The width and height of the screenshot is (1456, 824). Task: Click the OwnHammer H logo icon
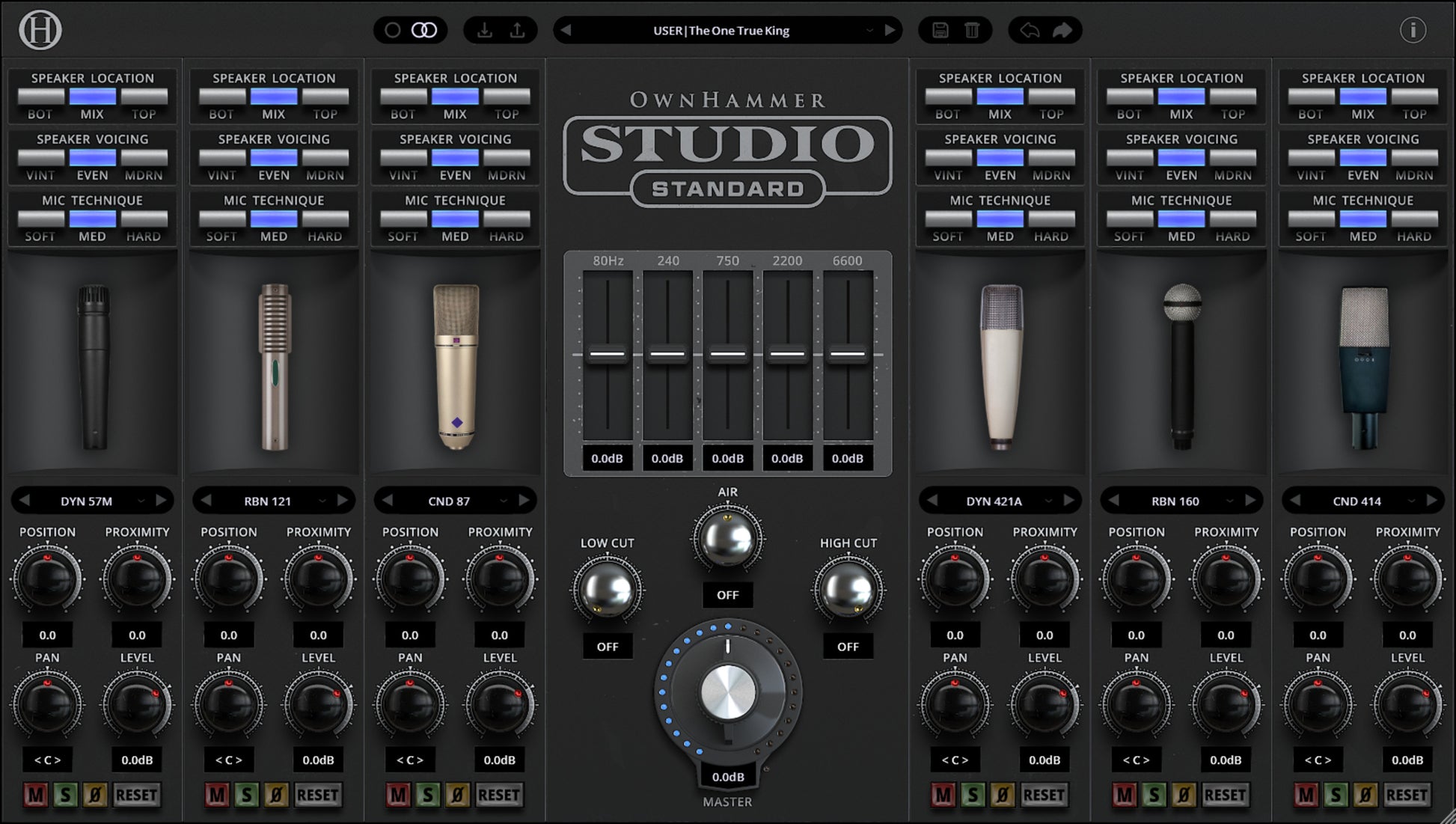pyautogui.click(x=40, y=31)
